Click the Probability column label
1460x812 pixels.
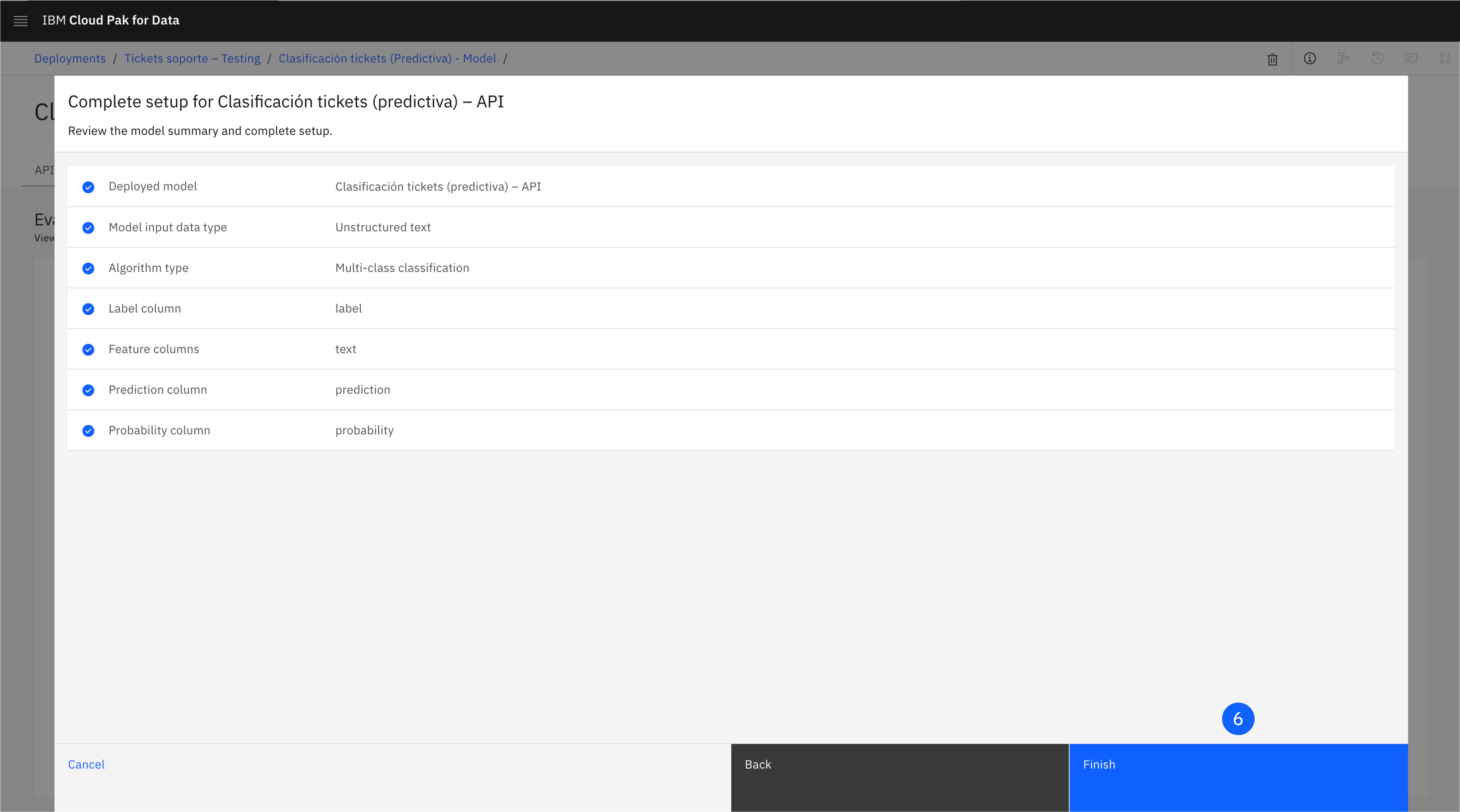159,430
